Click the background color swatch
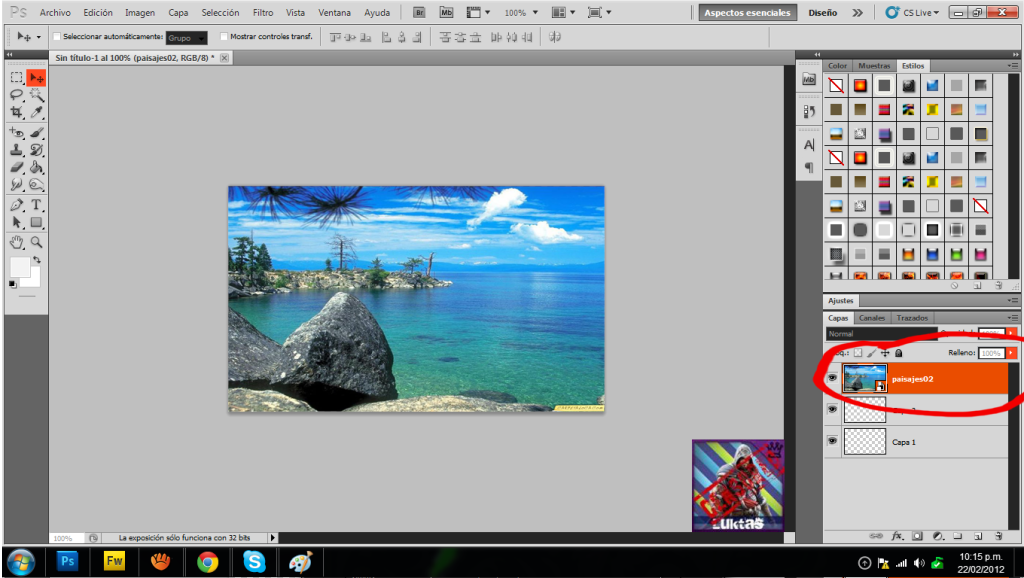Image resolution: width=1024 pixels, height=578 pixels. pos(35,280)
